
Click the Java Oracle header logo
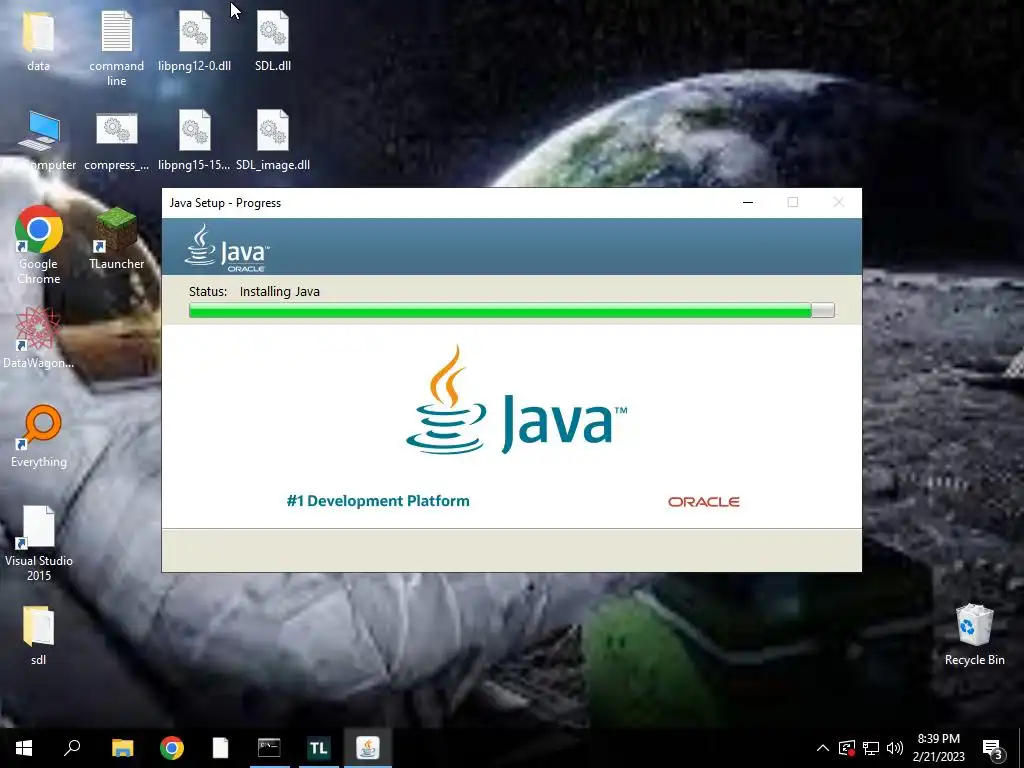point(227,248)
